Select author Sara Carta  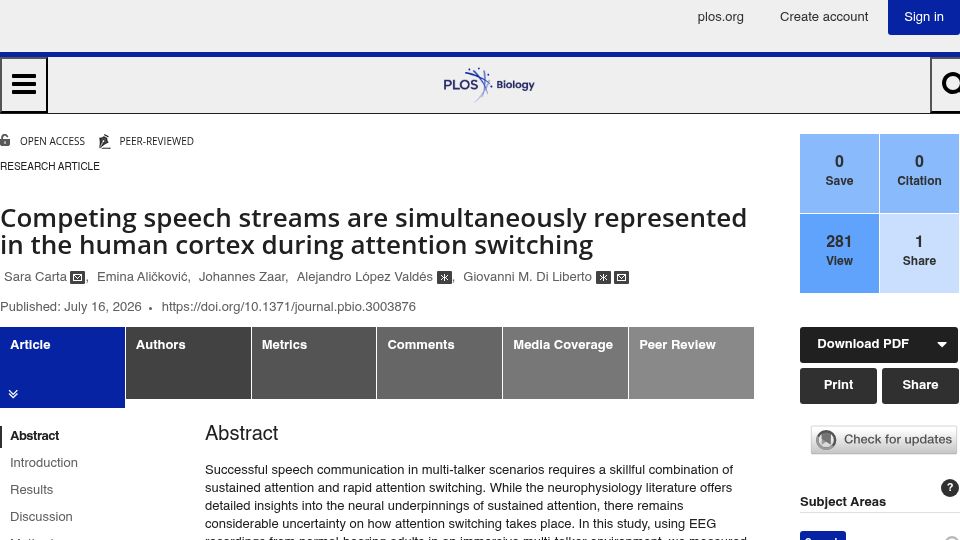(36, 277)
